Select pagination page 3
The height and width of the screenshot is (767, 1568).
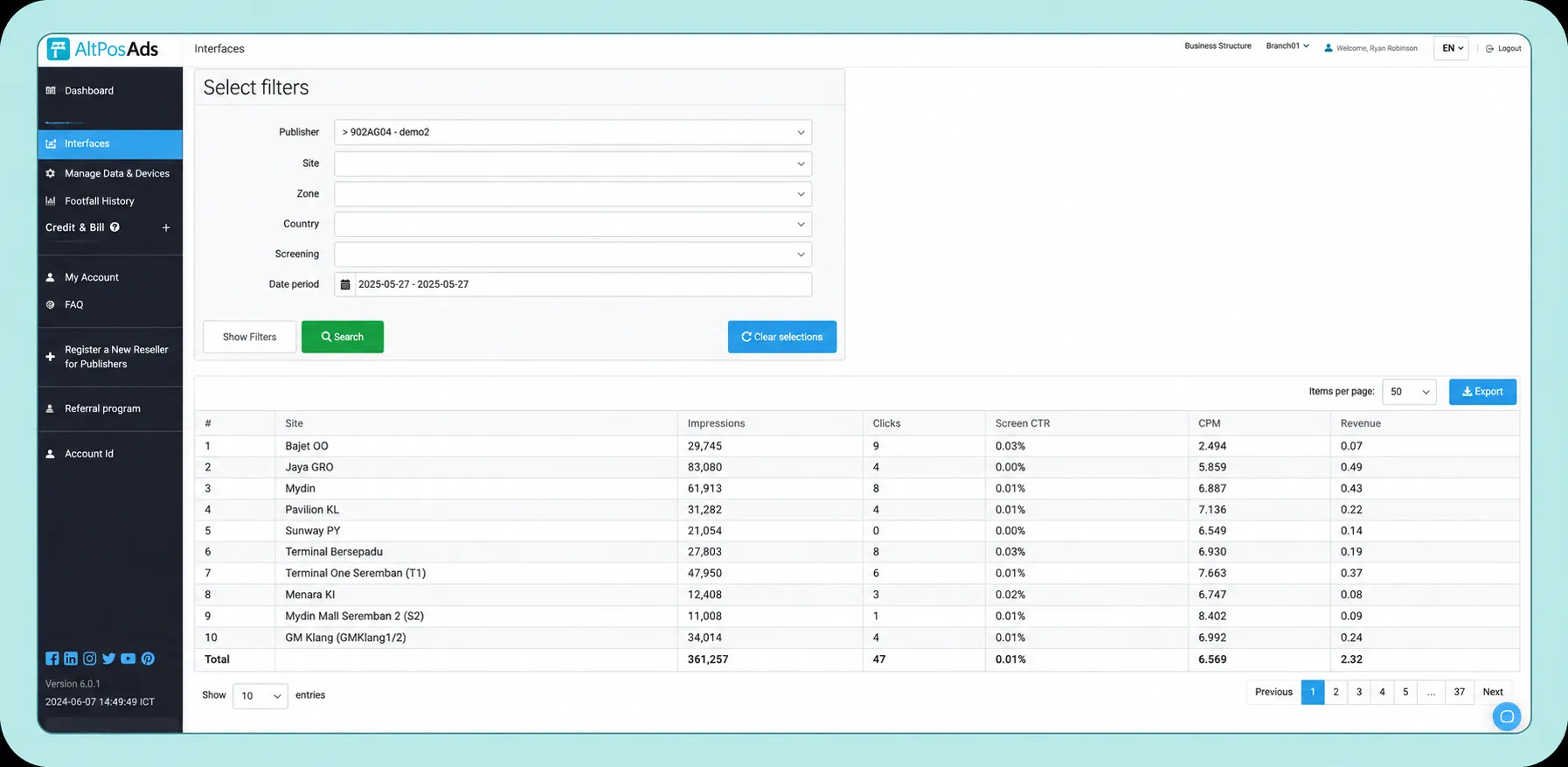click(x=1359, y=692)
